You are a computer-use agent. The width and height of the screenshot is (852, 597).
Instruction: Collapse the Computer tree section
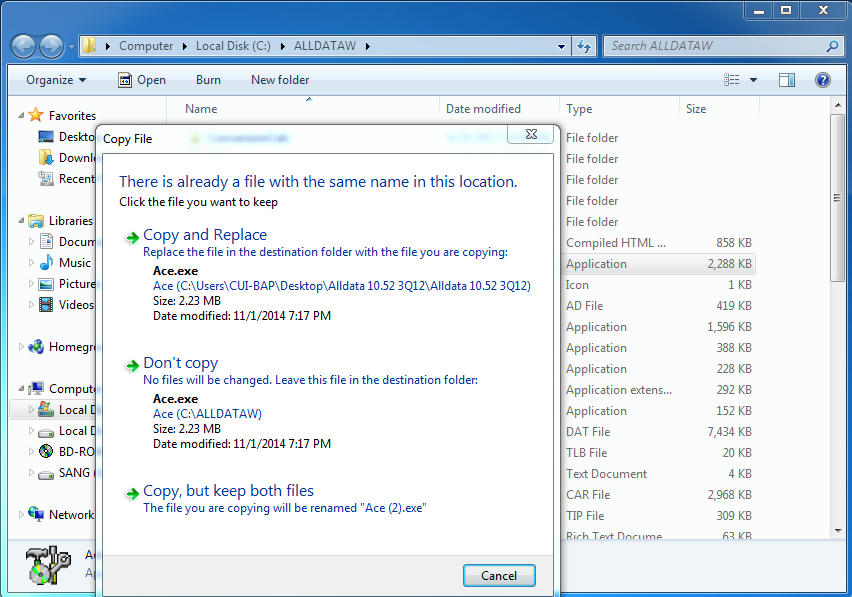pyautogui.click(x=21, y=388)
